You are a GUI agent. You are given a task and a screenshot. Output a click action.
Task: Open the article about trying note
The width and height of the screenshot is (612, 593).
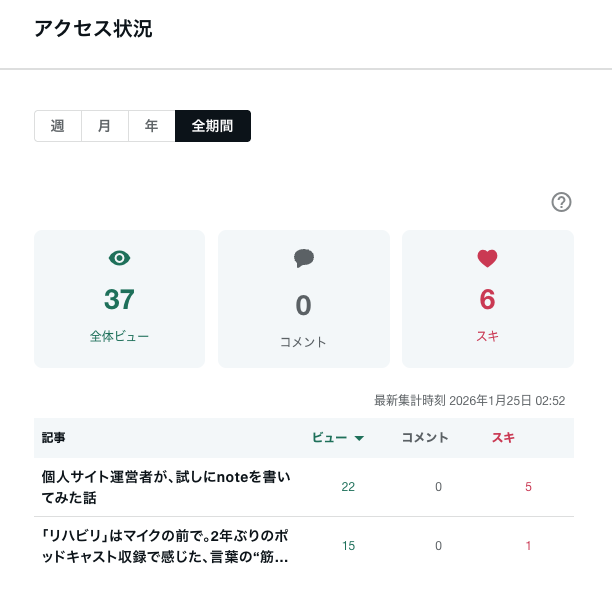pos(166,487)
